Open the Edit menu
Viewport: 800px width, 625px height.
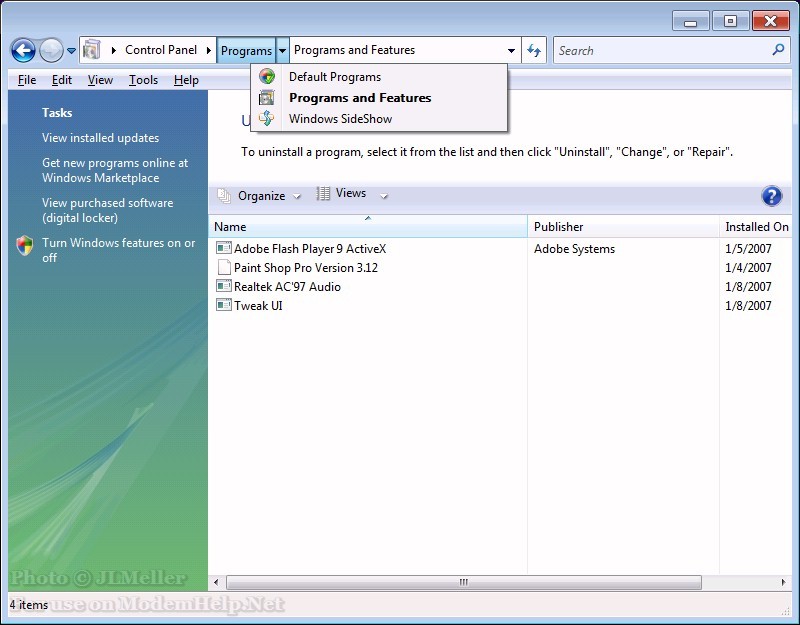tap(62, 80)
